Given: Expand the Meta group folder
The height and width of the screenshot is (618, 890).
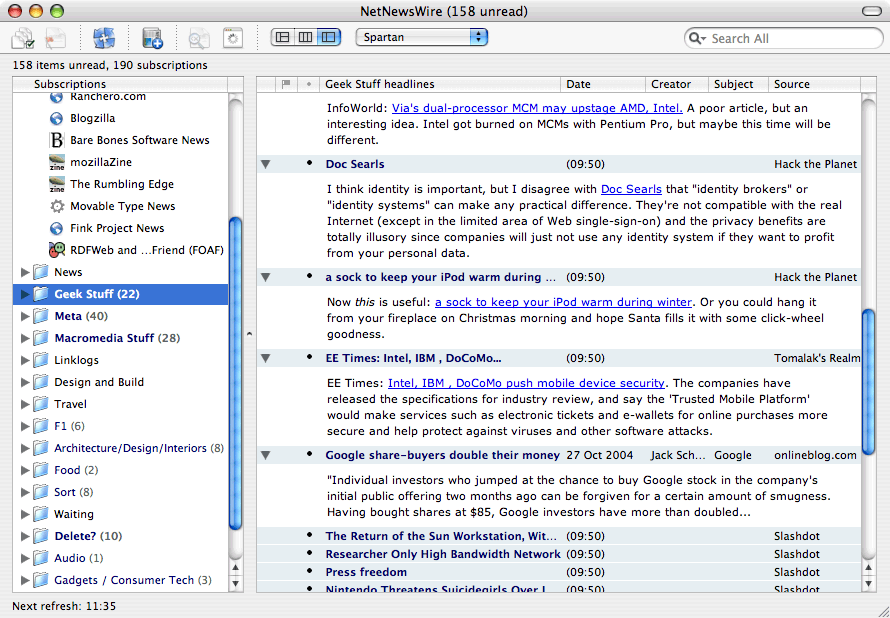Looking at the screenshot, I should (26, 316).
